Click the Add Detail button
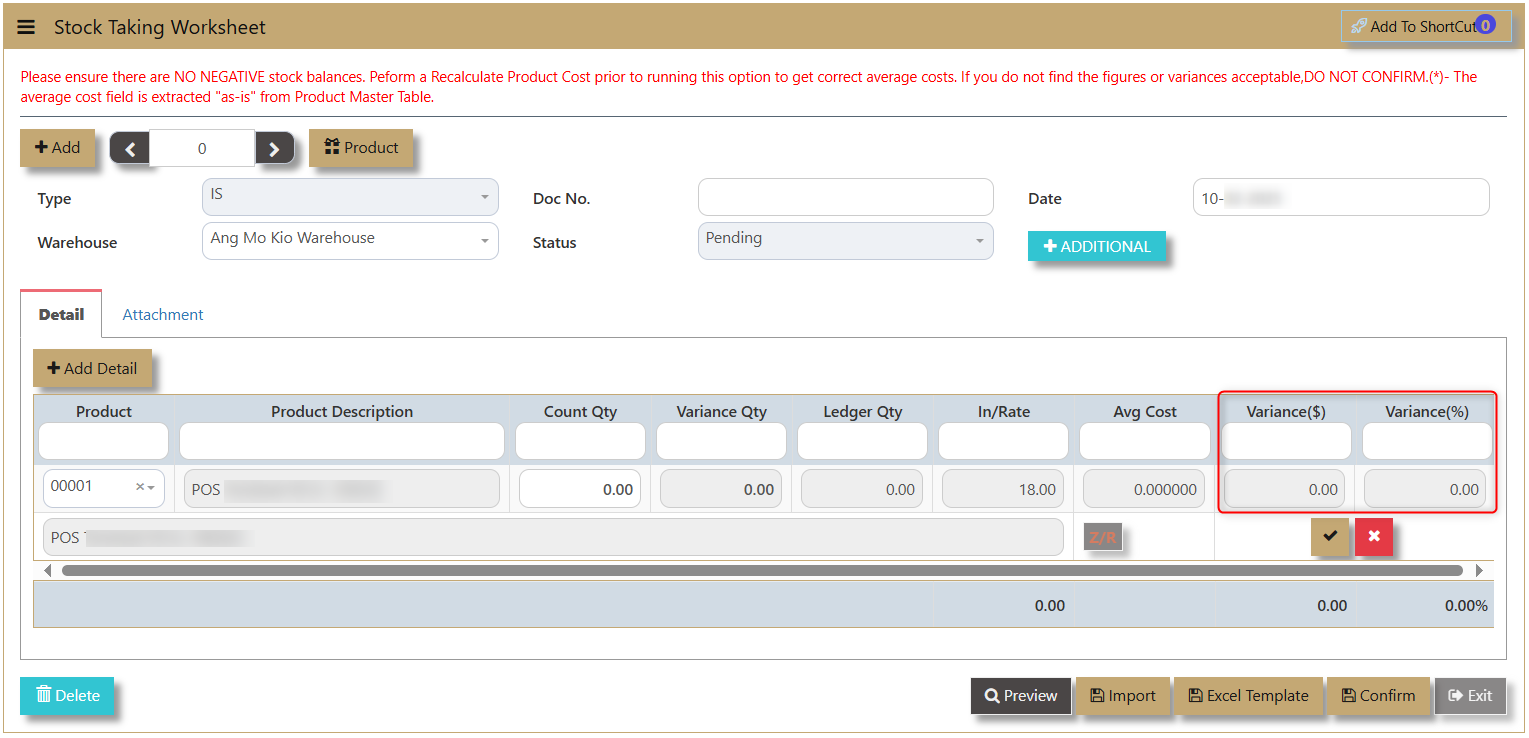This screenshot has height=738, width=1529. coord(92,368)
